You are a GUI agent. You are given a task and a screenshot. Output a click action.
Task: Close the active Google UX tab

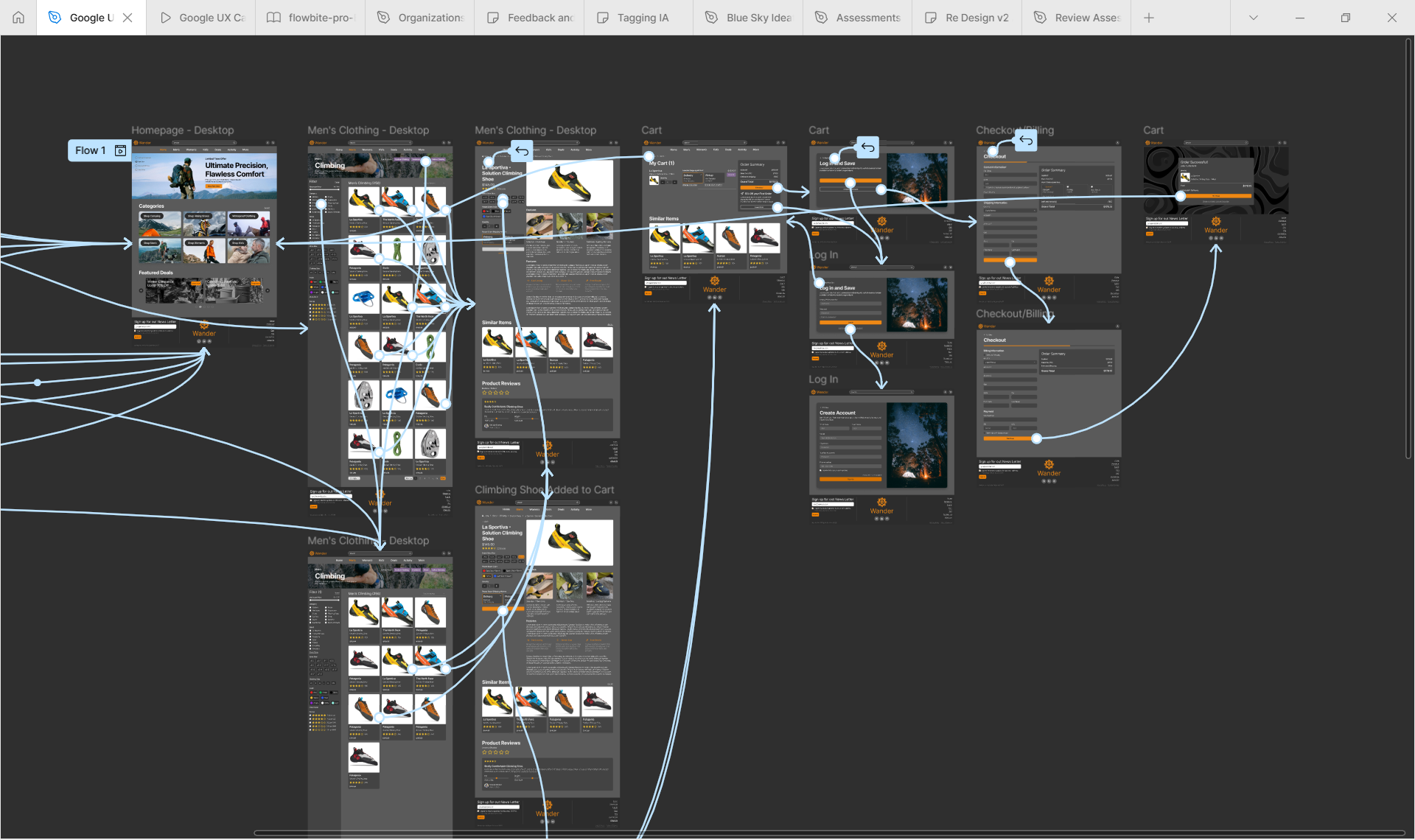tap(127, 18)
